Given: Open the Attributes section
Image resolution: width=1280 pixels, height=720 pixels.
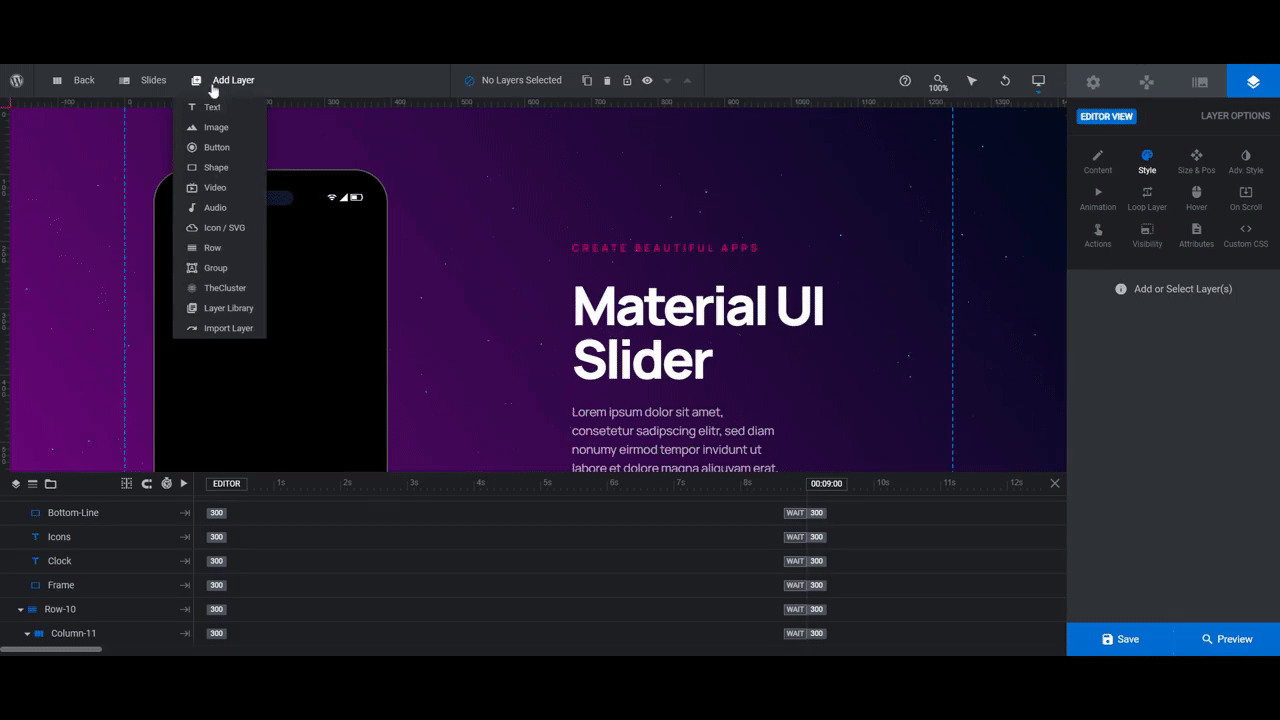Looking at the screenshot, I should point(1196,236).
